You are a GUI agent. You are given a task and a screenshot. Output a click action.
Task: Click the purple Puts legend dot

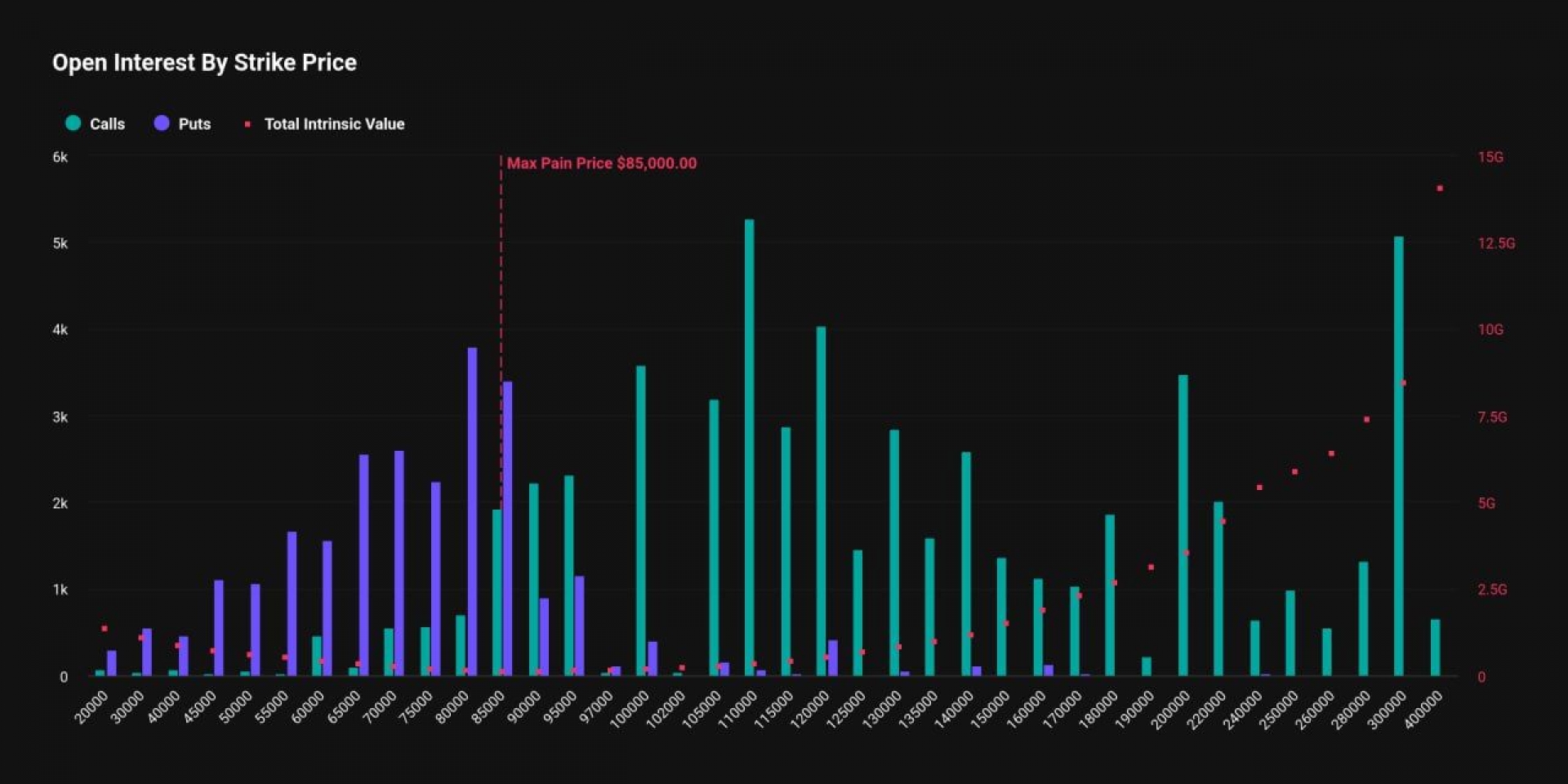162,123
